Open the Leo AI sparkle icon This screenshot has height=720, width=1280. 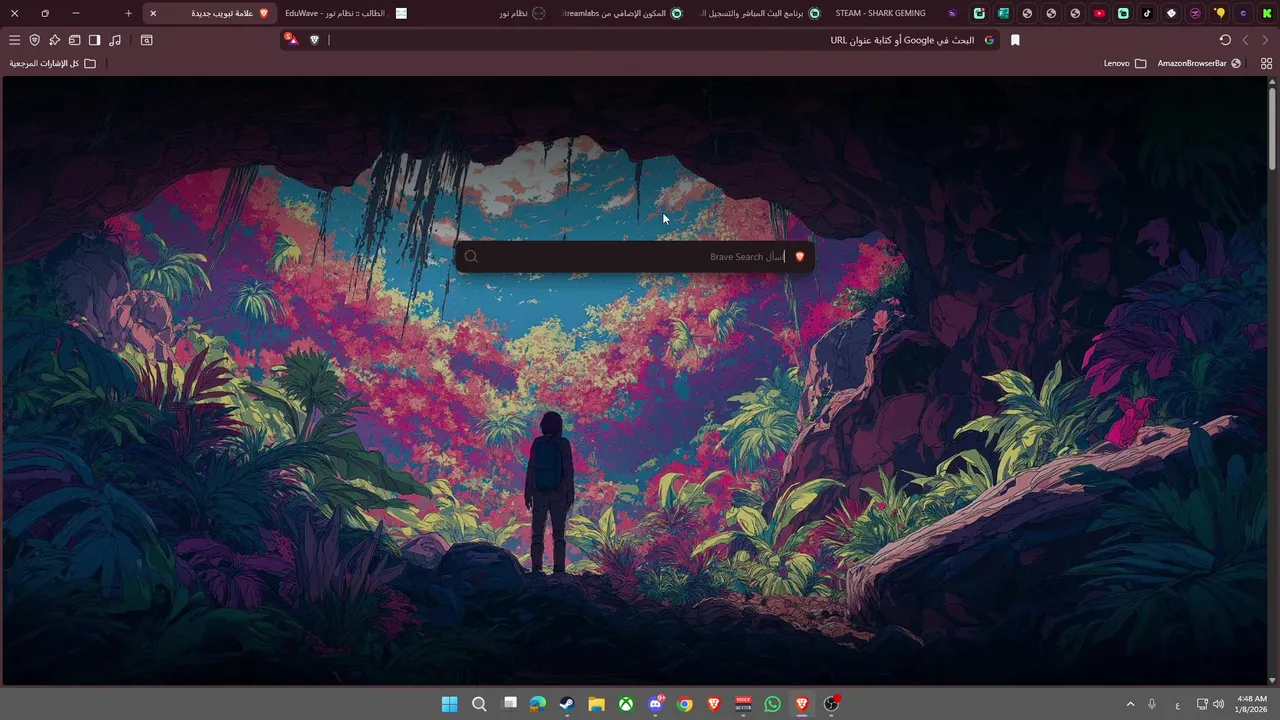click(55, 40)
